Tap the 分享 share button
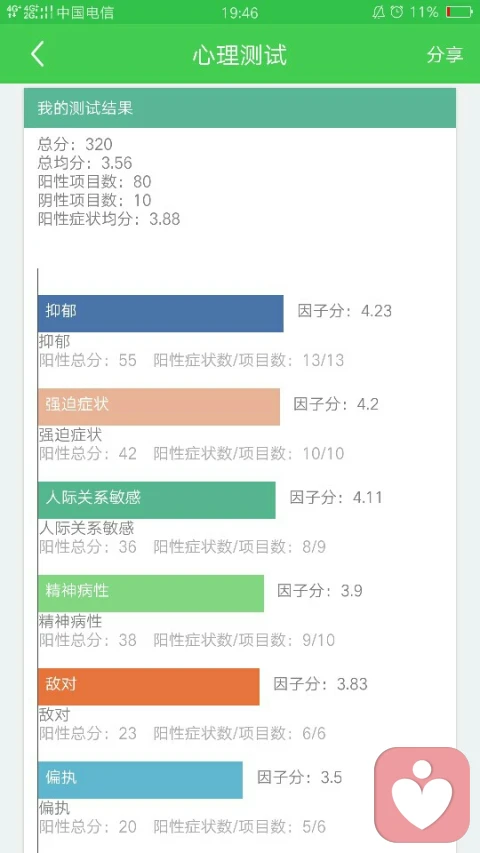The width and height of the screenshot is (480, 853). tap(445, 54)
